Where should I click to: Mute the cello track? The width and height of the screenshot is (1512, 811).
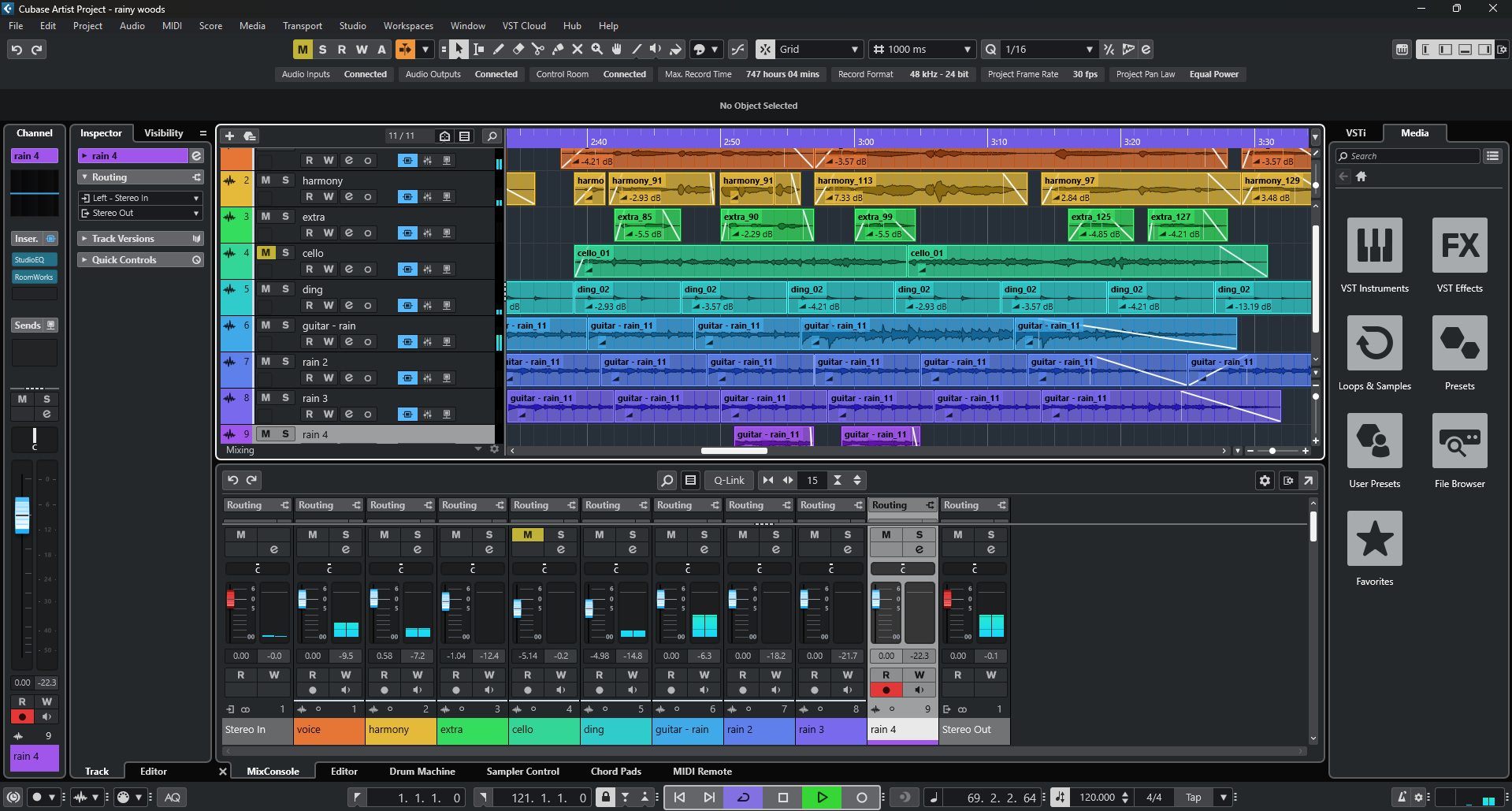(266, 253)
